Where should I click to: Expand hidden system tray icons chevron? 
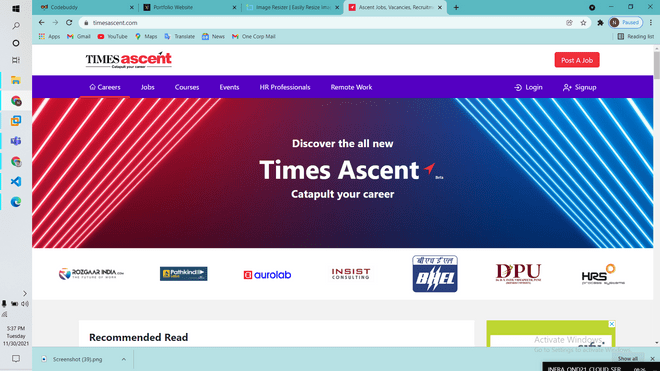tap(25, 293)
